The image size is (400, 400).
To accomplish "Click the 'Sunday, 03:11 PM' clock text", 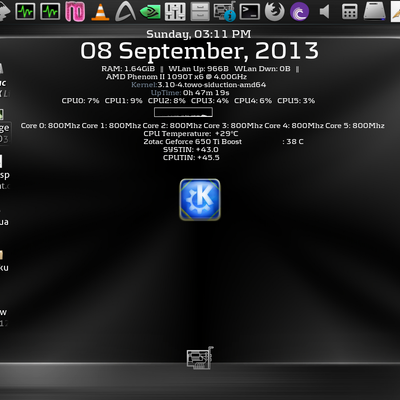I will click(199, 34).
